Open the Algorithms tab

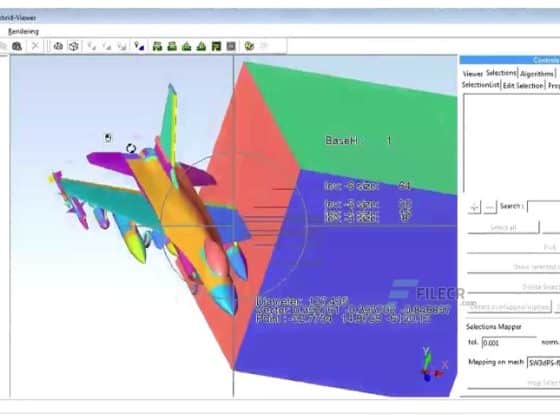pos(536,74)
